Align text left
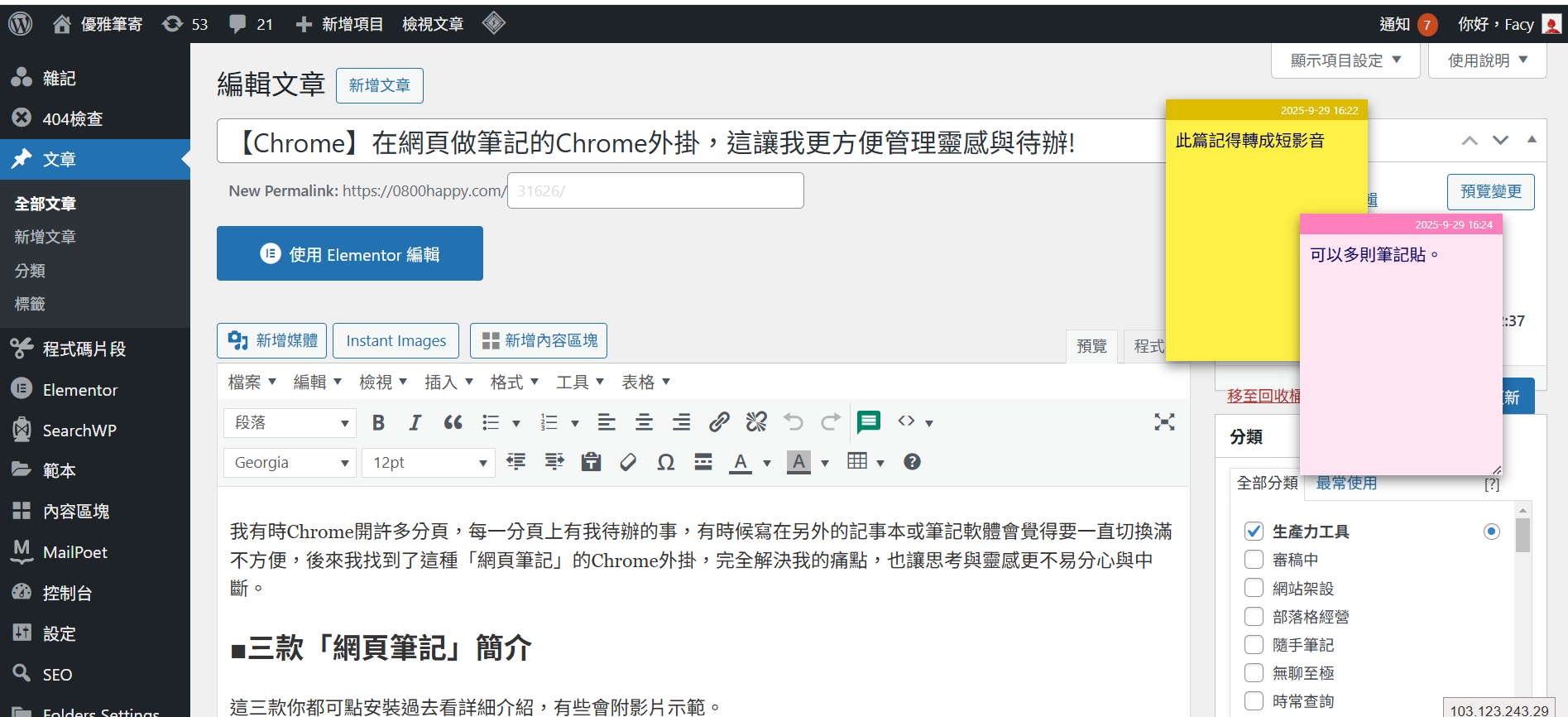 [x=607, y=422]
